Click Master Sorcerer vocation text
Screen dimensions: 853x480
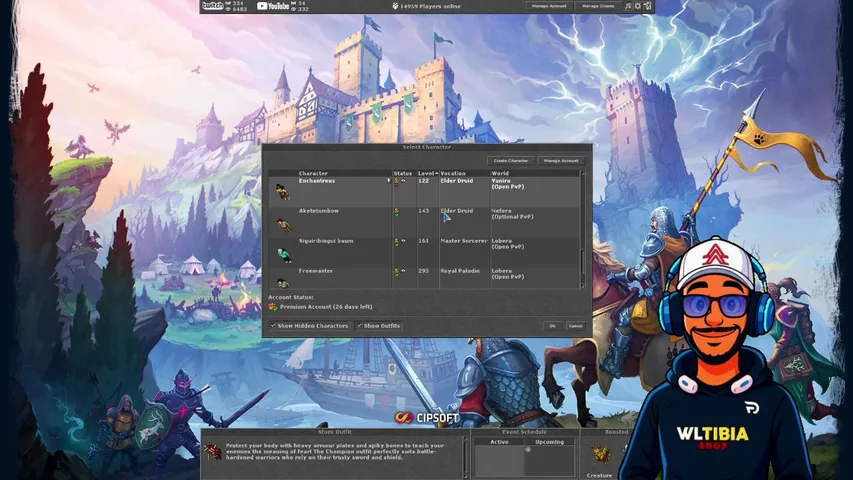464,241
